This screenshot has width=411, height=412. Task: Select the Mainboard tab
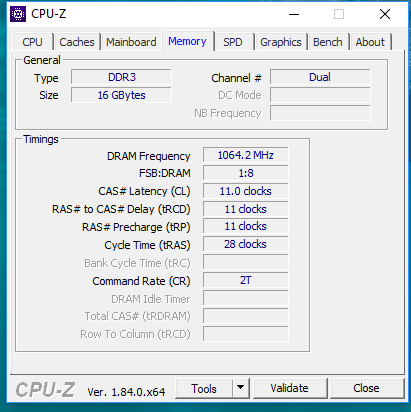coord(131,42)
